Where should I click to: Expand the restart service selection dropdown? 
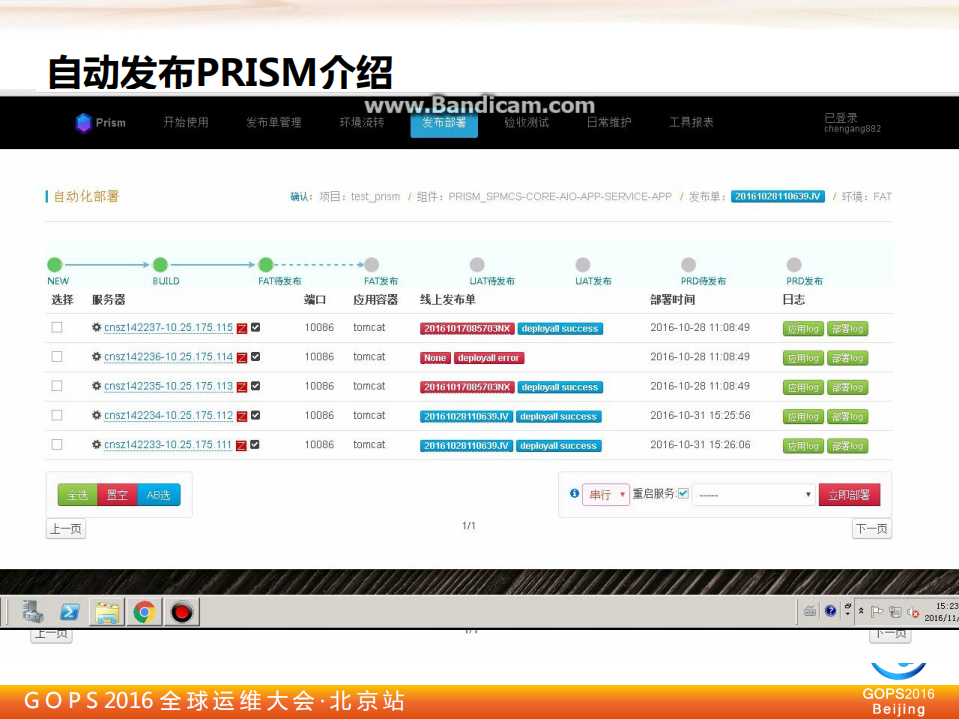click(x=755, y=492)
